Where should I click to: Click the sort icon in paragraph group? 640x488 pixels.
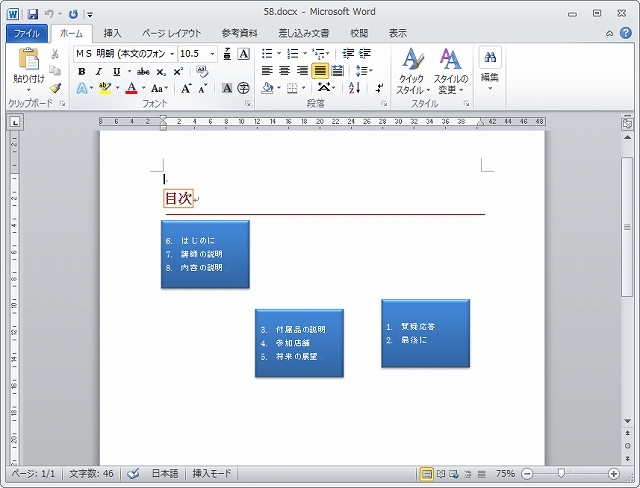[x=353, y=88]
